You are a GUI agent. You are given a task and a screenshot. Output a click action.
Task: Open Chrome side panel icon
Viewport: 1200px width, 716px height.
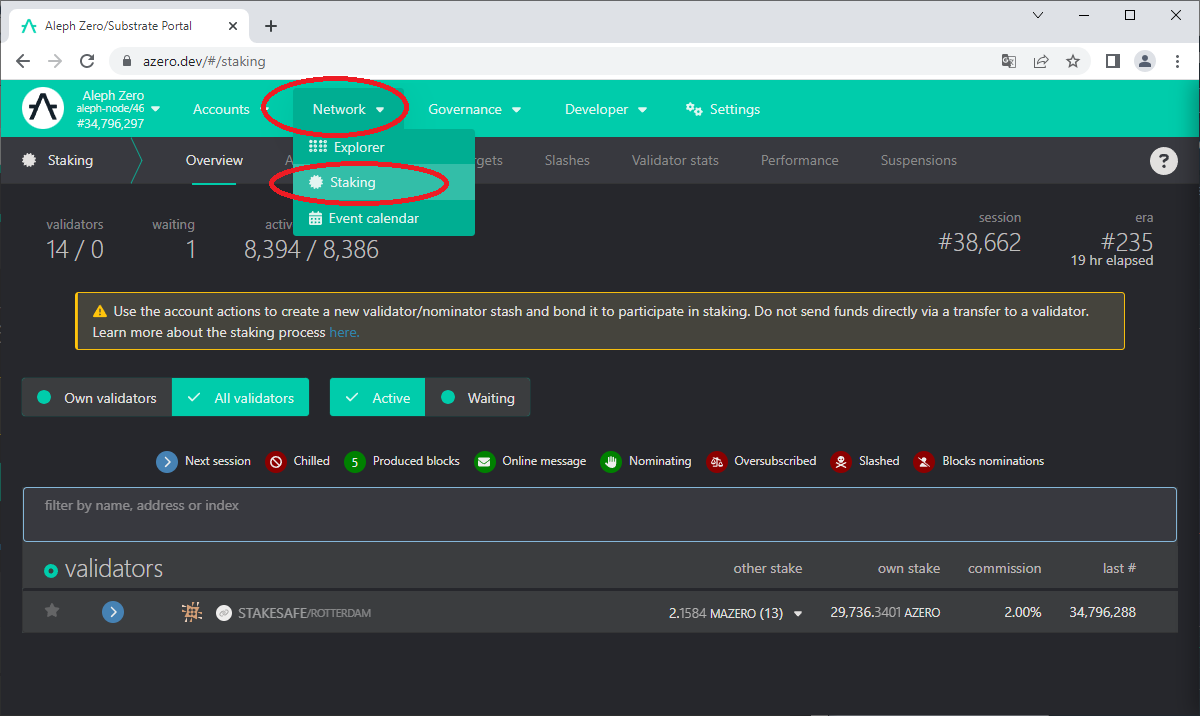point(1112,61)
